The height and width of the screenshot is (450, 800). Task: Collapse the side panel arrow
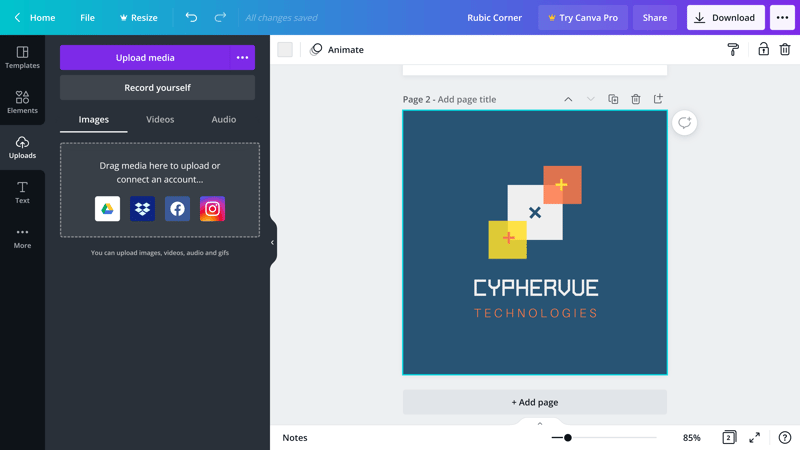point(272,242)
